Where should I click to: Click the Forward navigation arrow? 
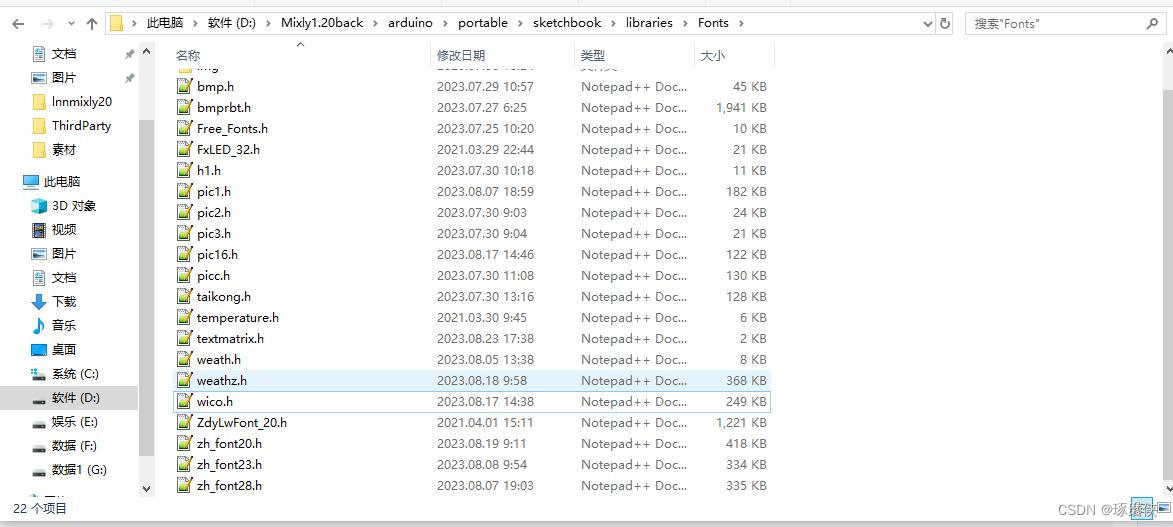[46, 24]
